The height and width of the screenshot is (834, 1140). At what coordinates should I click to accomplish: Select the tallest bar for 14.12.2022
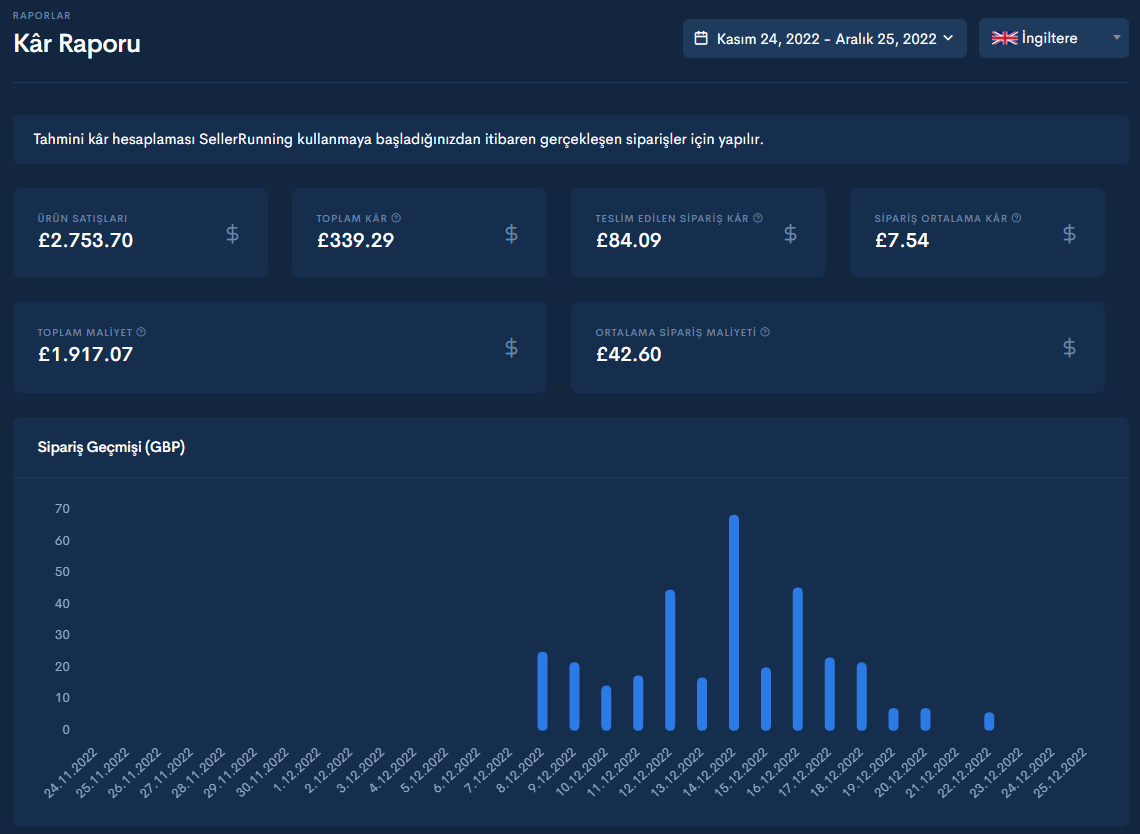pos(734,622)
